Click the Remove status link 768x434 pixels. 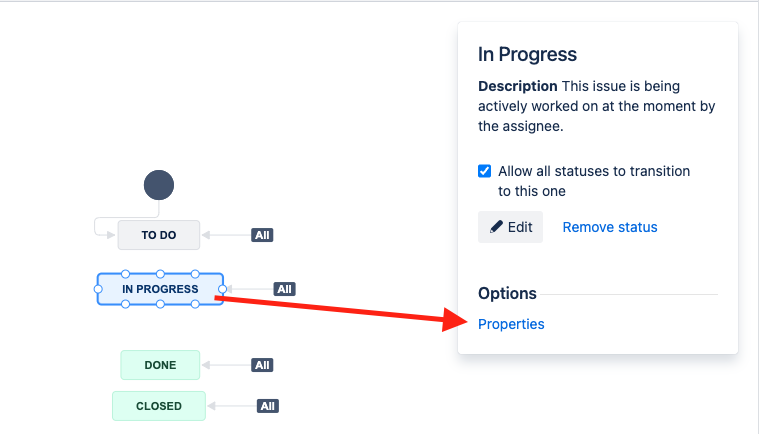tap(610, 227)
